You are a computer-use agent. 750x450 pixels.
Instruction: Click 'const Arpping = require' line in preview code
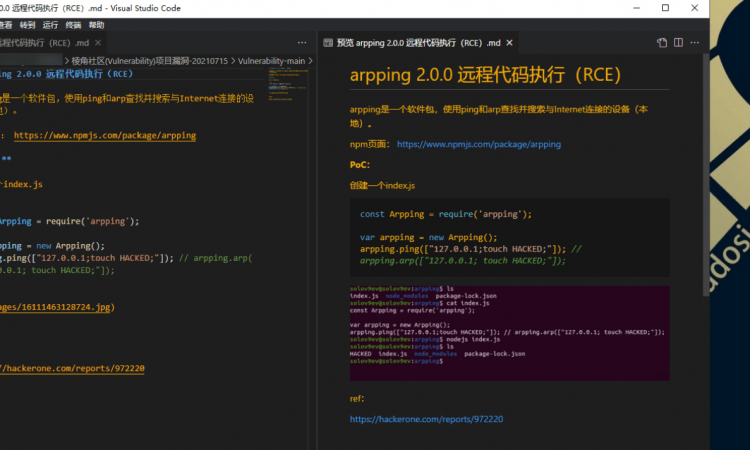click(446, 214)
